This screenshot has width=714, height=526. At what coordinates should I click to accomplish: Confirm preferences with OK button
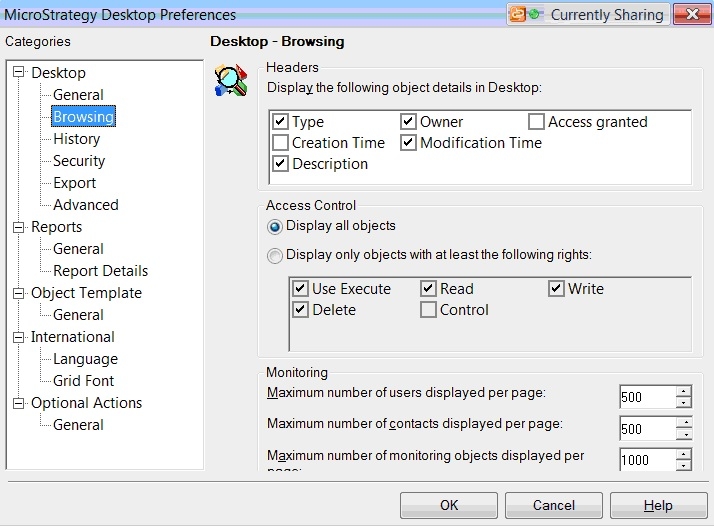(449, 505)
